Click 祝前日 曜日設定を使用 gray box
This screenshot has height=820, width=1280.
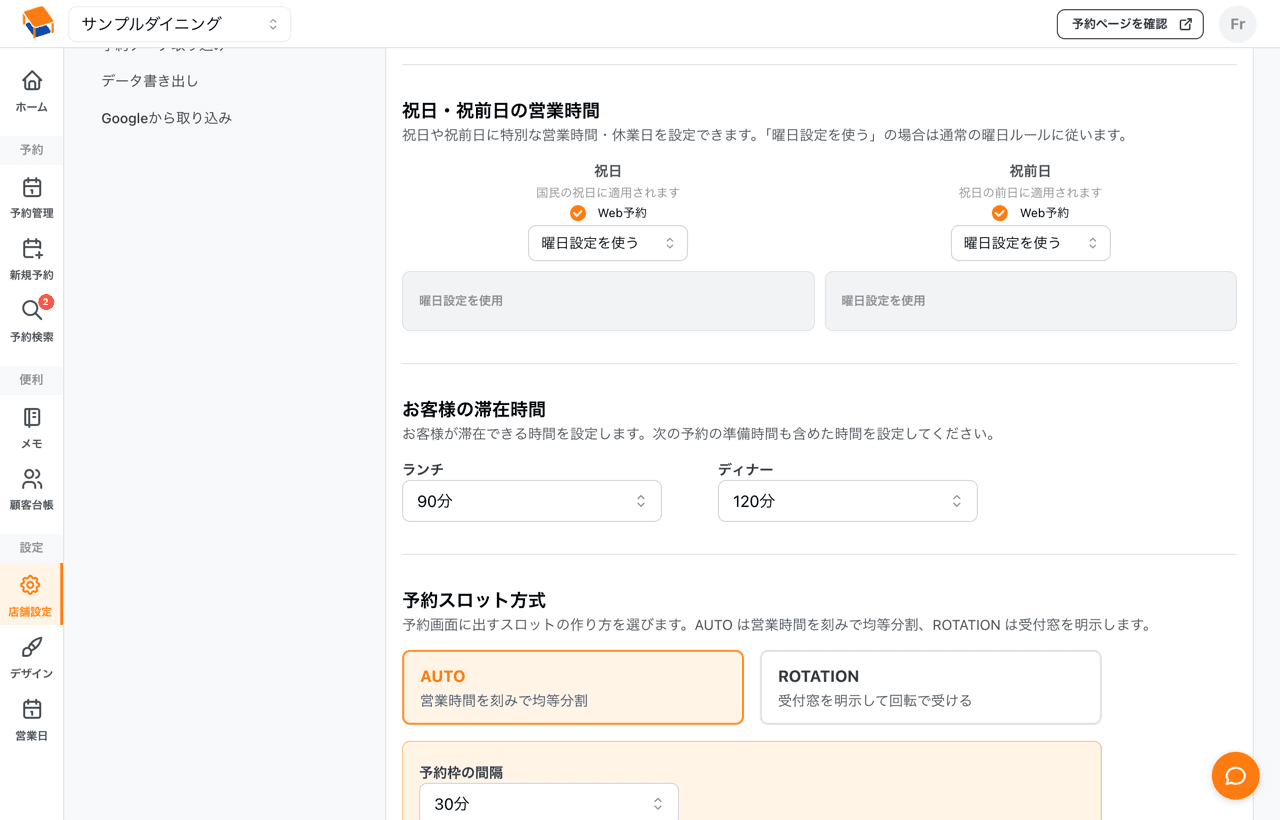tap(1031, 301)
